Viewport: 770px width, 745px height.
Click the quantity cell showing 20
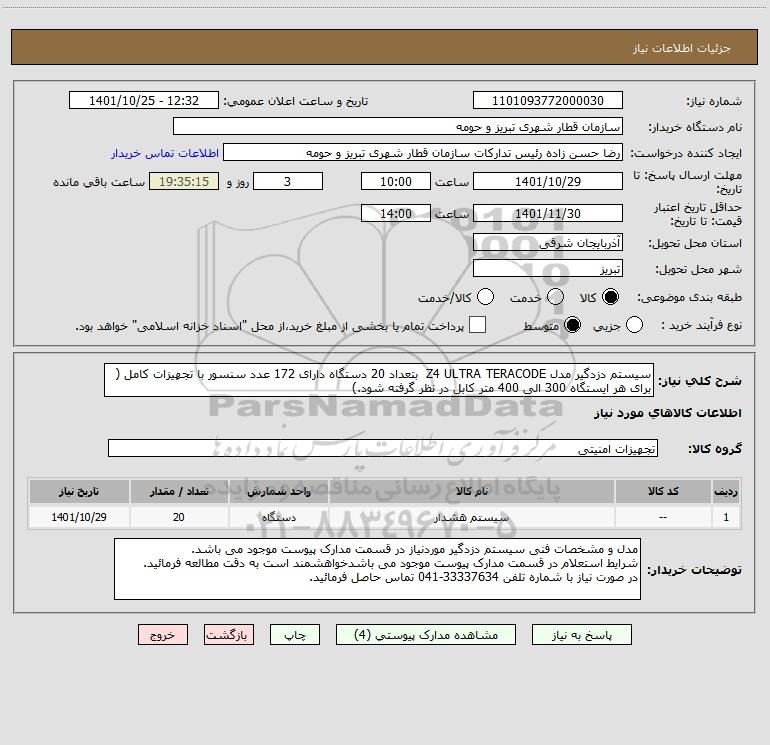[x=179, y=517]
